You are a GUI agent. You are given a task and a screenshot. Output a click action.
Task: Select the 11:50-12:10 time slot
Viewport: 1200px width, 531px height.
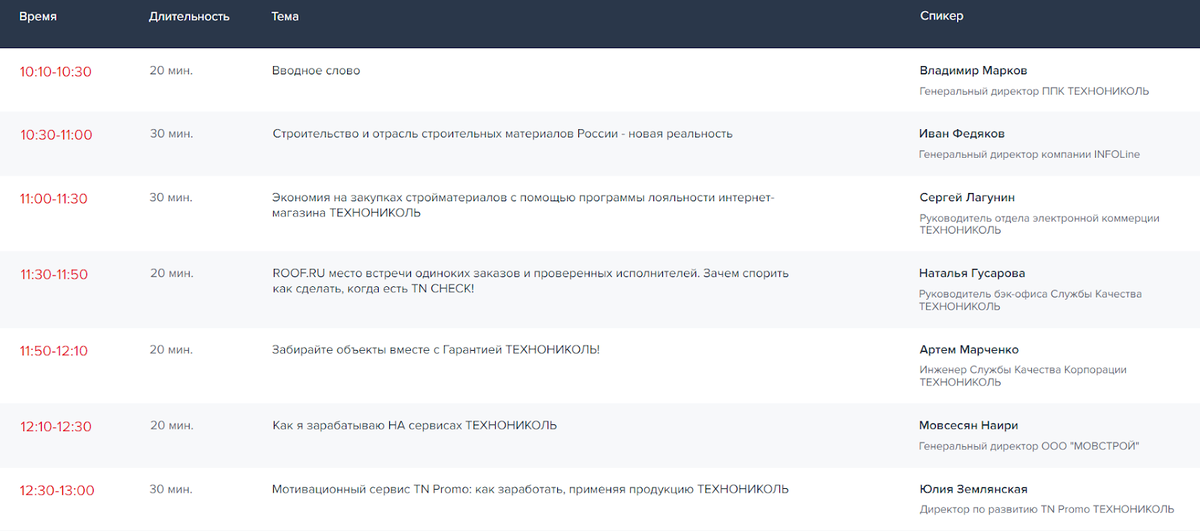54,350
